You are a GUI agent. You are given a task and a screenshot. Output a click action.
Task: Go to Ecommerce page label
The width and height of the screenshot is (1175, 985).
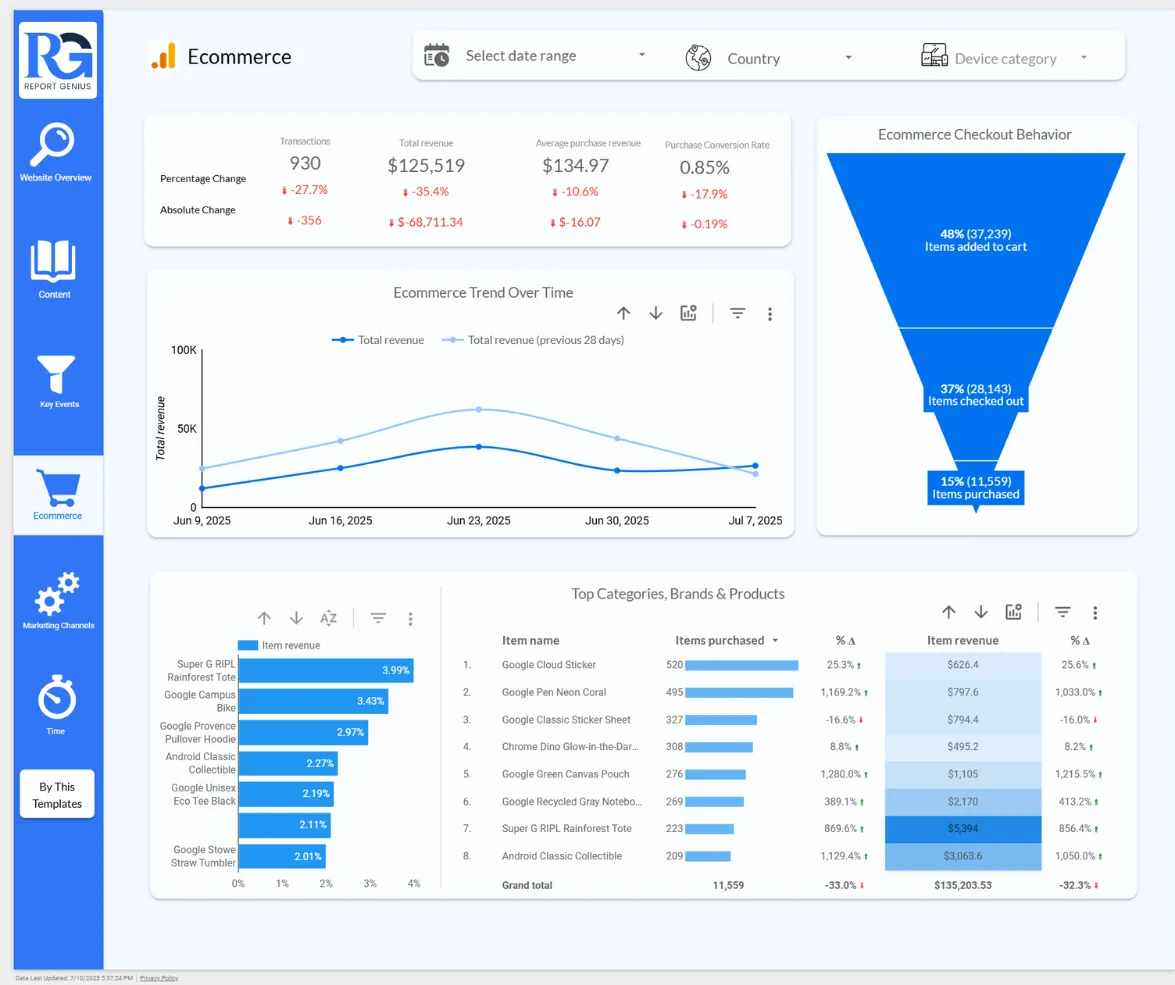58,516
